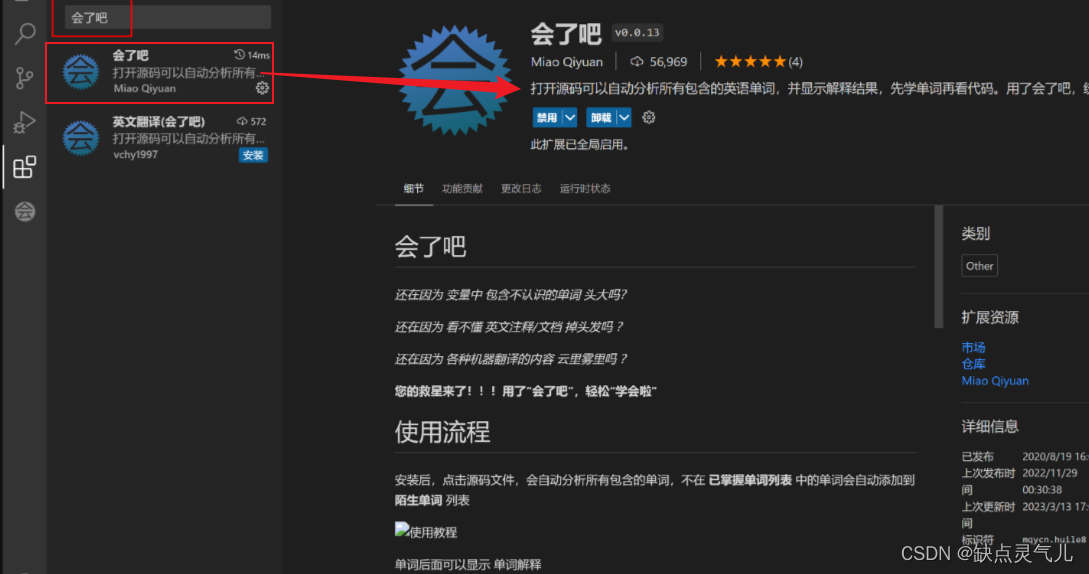The width and height of the screenshot is (1089, 574).
Task: Open the Miao Qiyuan link under 扩展资源
Action: (x=995, y=381)
